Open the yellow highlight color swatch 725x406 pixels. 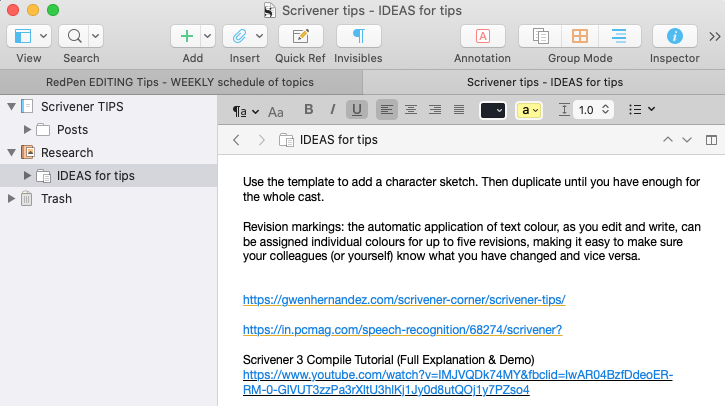[528, 111]
